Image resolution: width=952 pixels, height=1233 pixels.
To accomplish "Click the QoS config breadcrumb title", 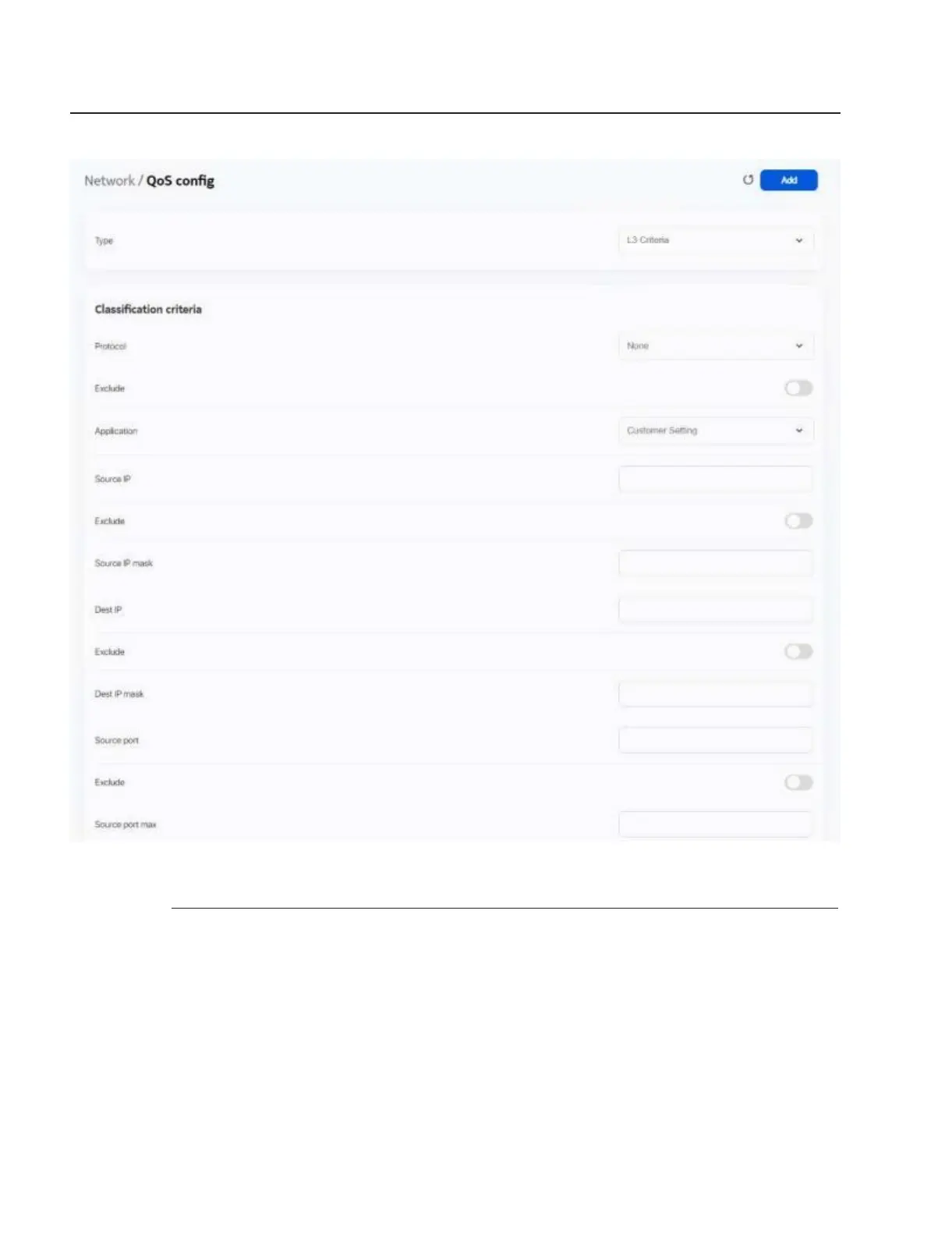I will pos(180,181).
